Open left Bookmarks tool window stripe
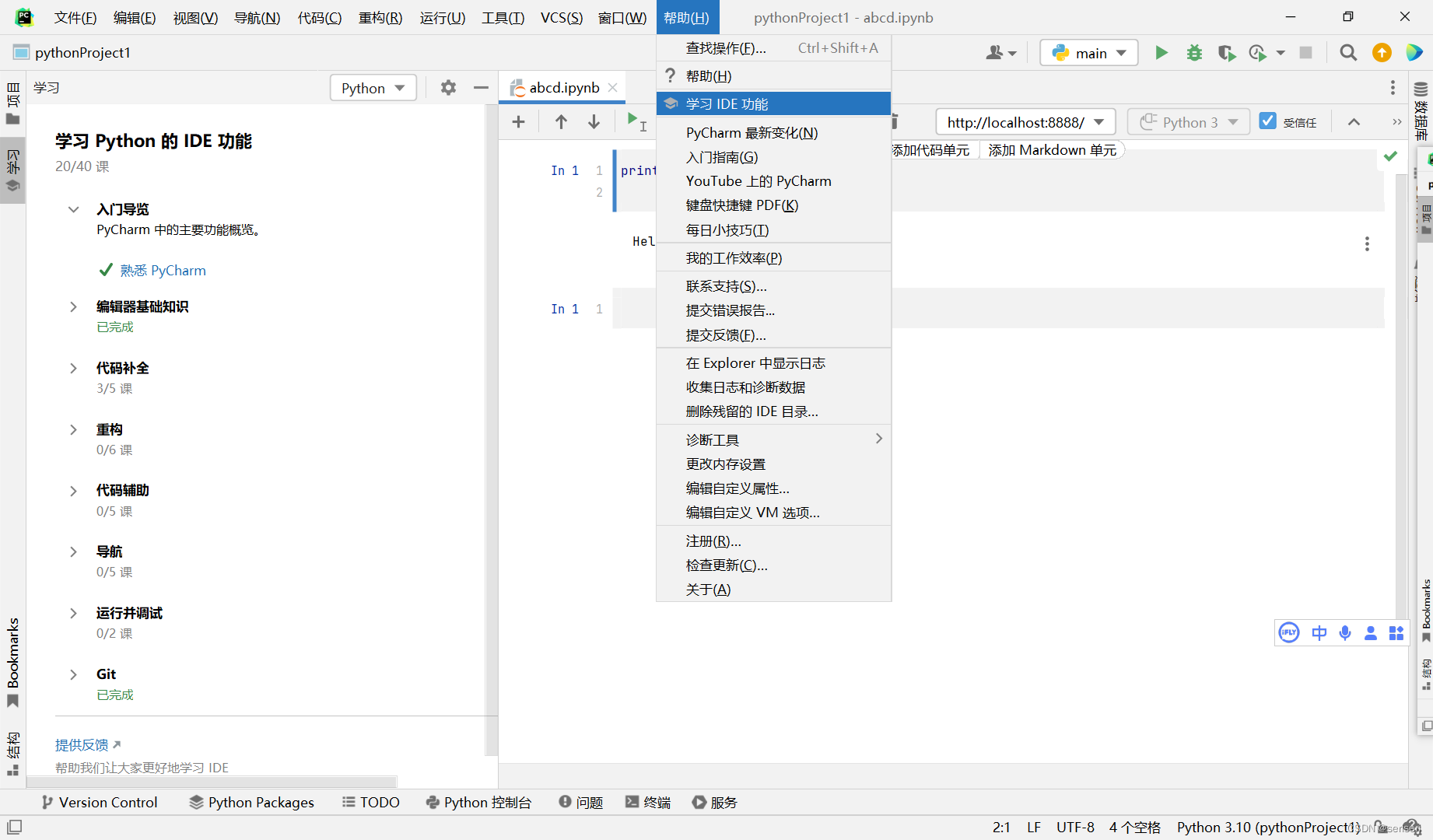 (x=13, y=663)
